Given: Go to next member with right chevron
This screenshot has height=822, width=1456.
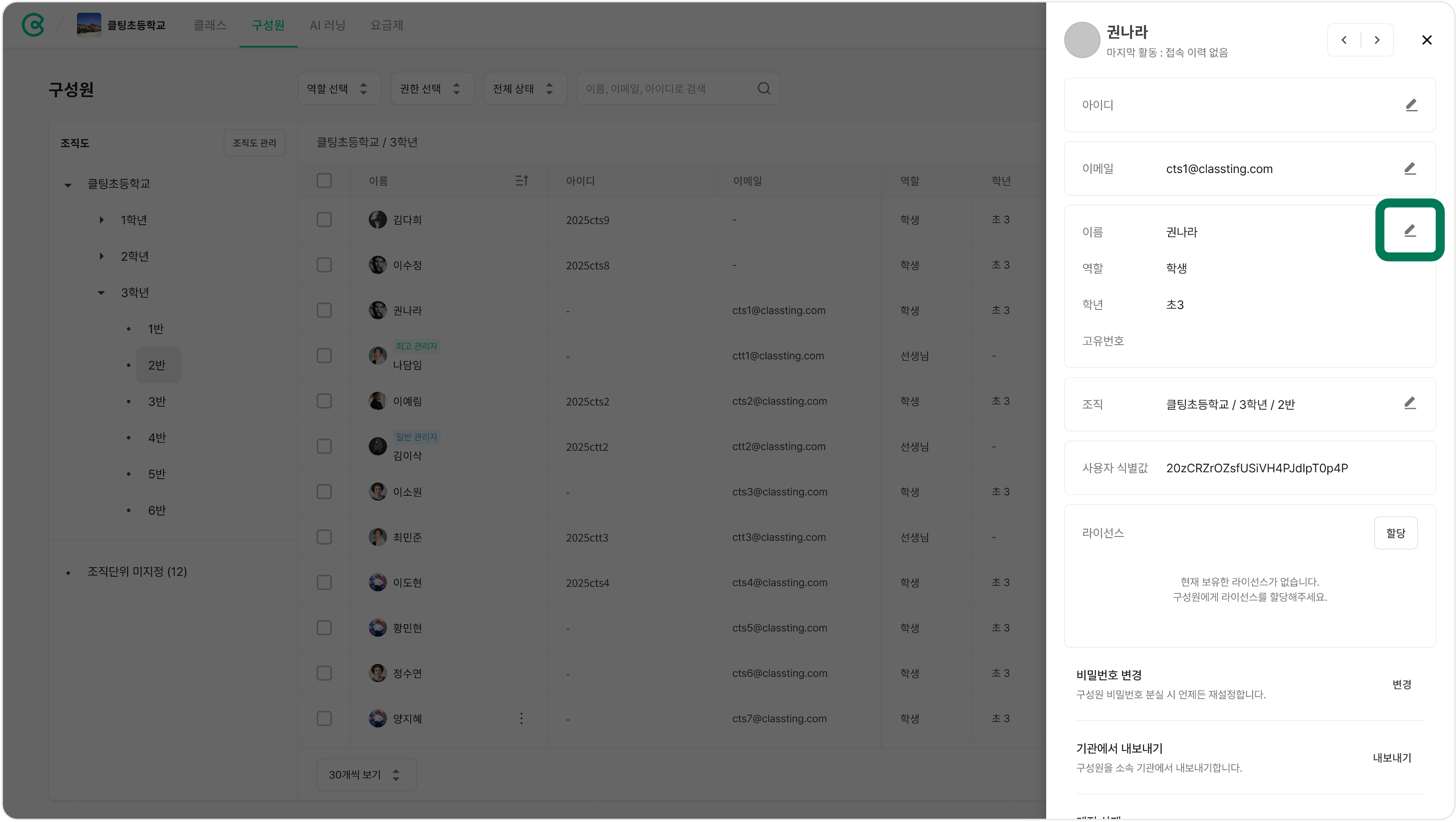Looking at the screenshot, I should point(1378,40).
